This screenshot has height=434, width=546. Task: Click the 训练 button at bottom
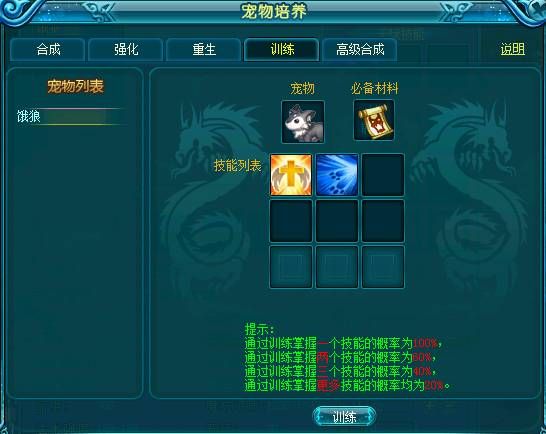(x=344, y=416)
